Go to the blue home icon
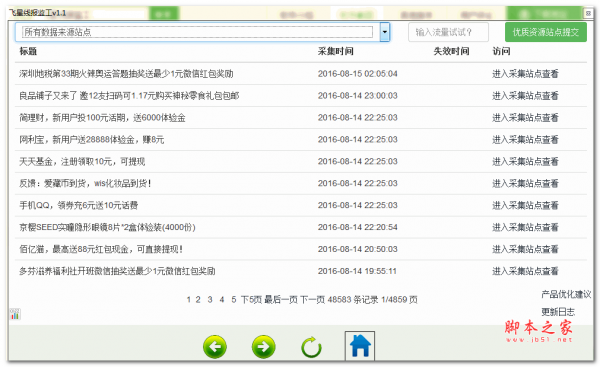600x367 pixels. click(x=360, y=346)
